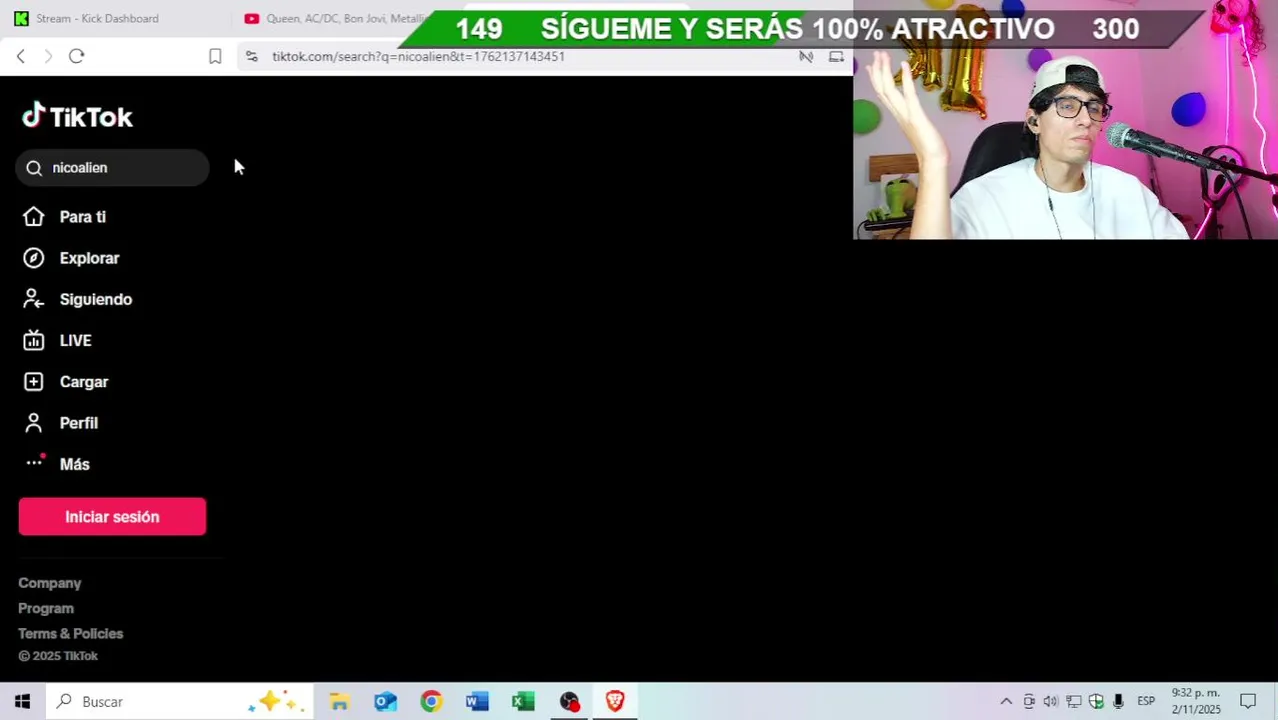The width and height of the screenshot is (1278, 720).
Task: Open File Explorer from the taskbar
Action: tap(339, 702)
